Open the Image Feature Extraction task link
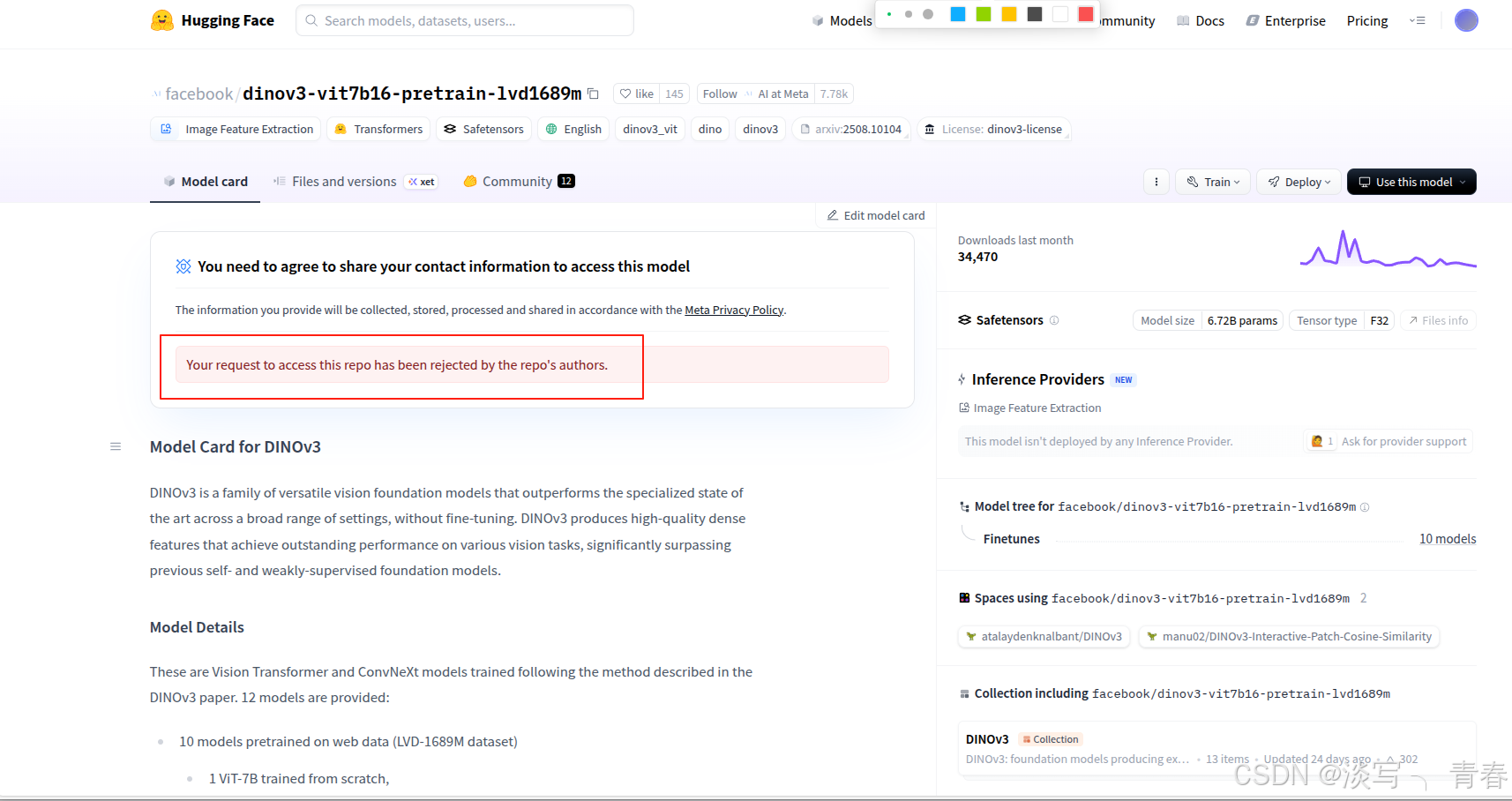 (x=1029, y=408)
